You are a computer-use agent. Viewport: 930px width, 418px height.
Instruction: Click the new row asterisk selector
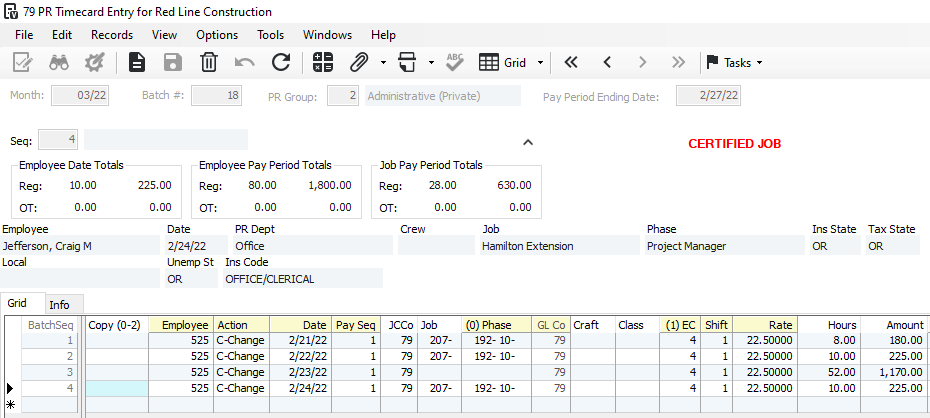coord(10,404)
